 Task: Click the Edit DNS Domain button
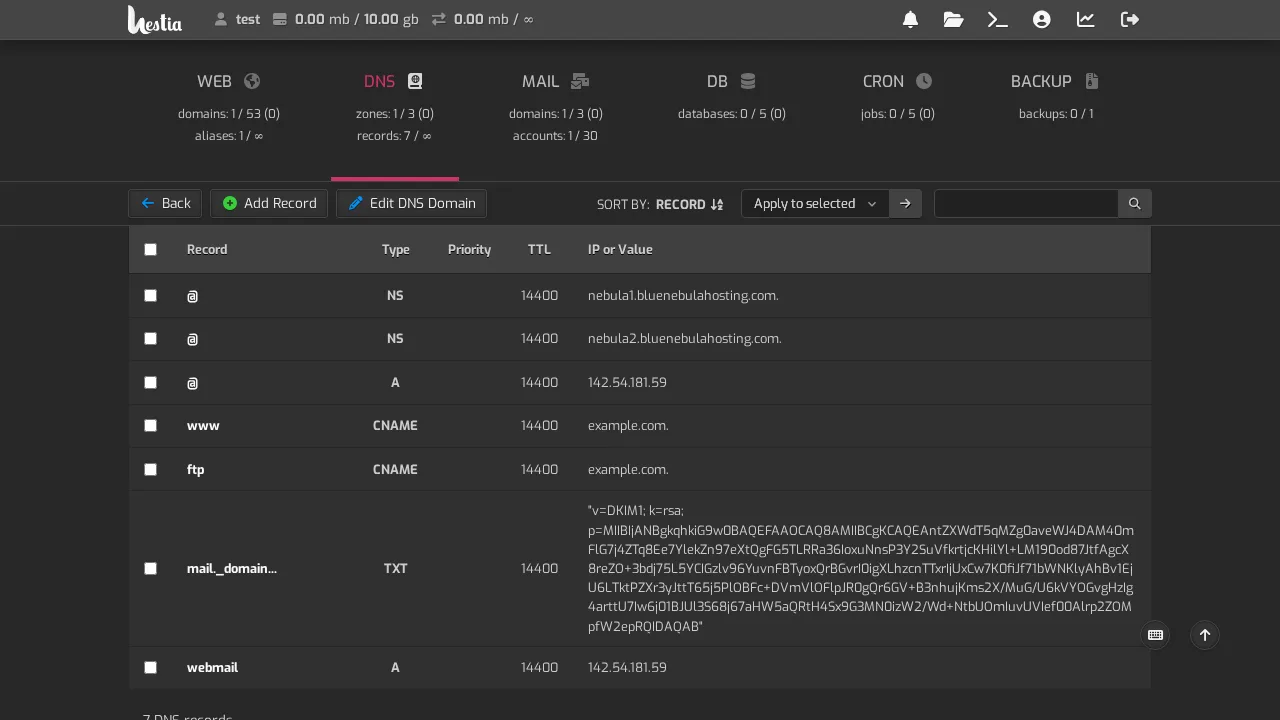click(x=411, y=203)
